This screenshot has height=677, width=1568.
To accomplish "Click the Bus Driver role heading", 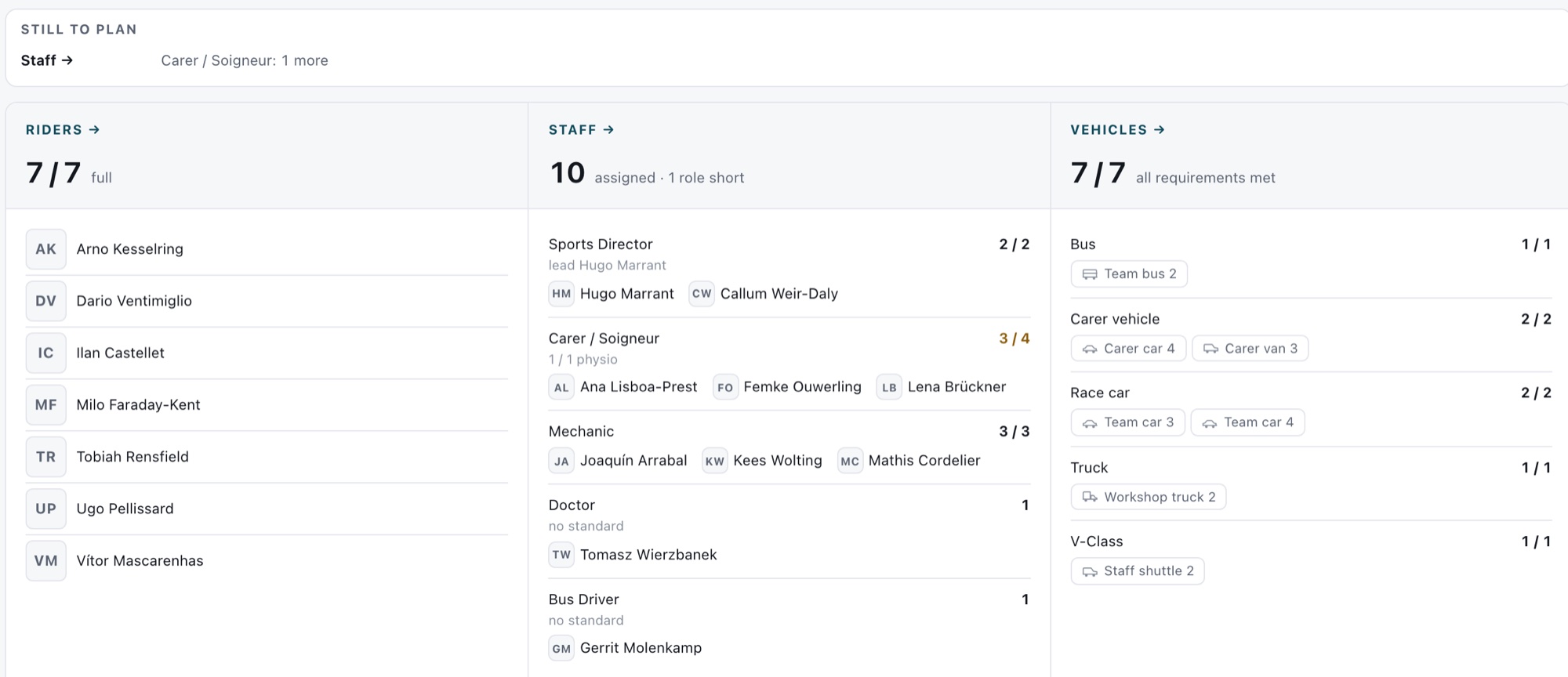I will pos(584,599).
